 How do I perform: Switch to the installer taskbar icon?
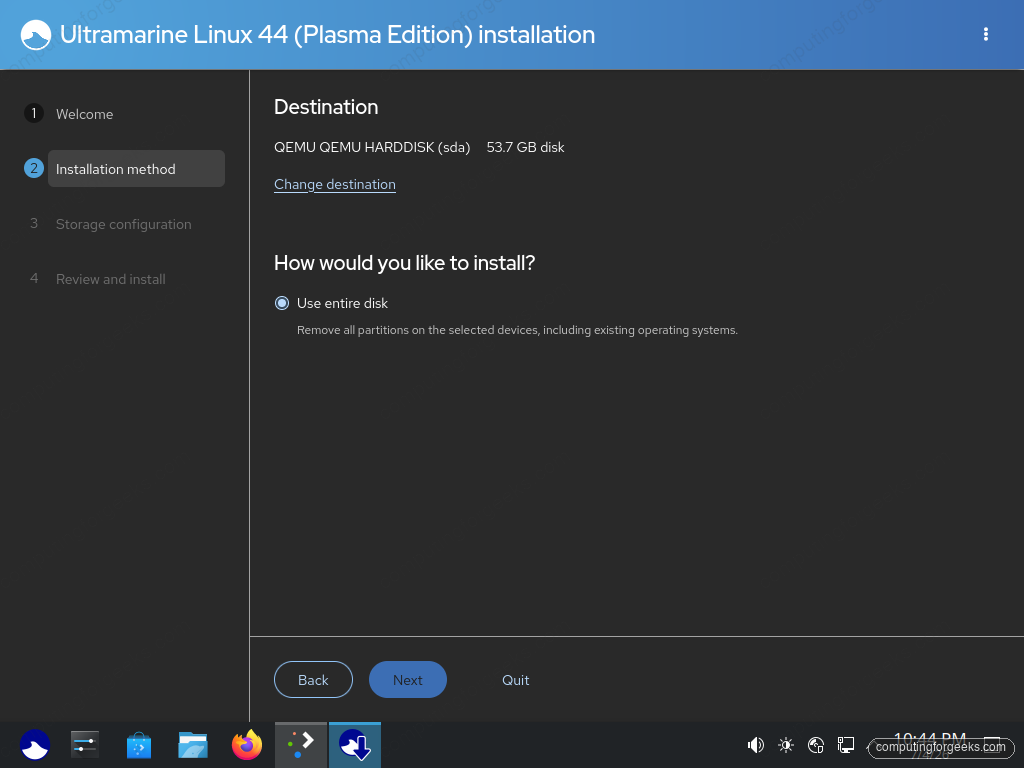[x=355, y=744]
